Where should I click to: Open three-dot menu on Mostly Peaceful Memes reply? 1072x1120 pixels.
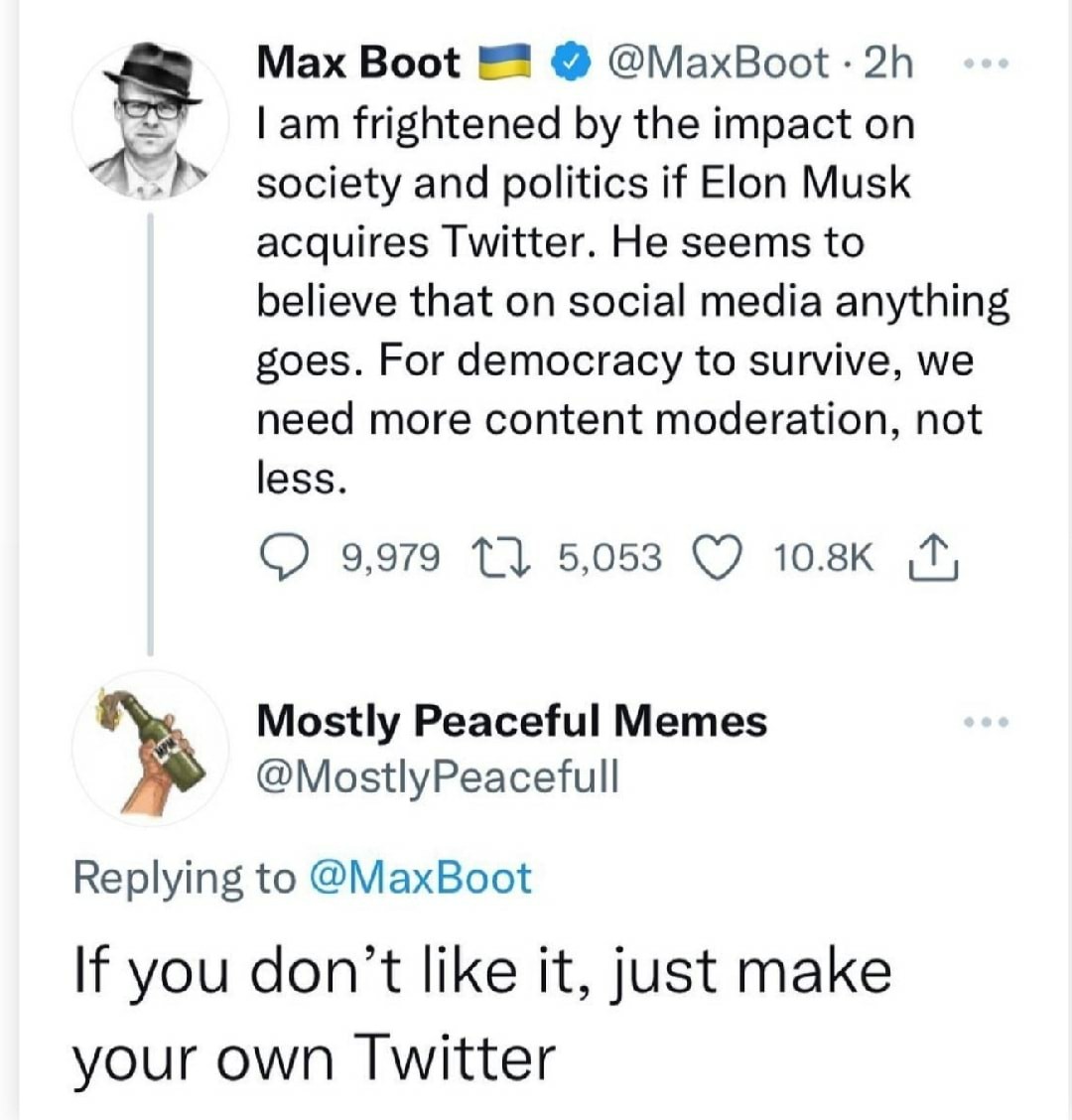[x=986, y=722]
